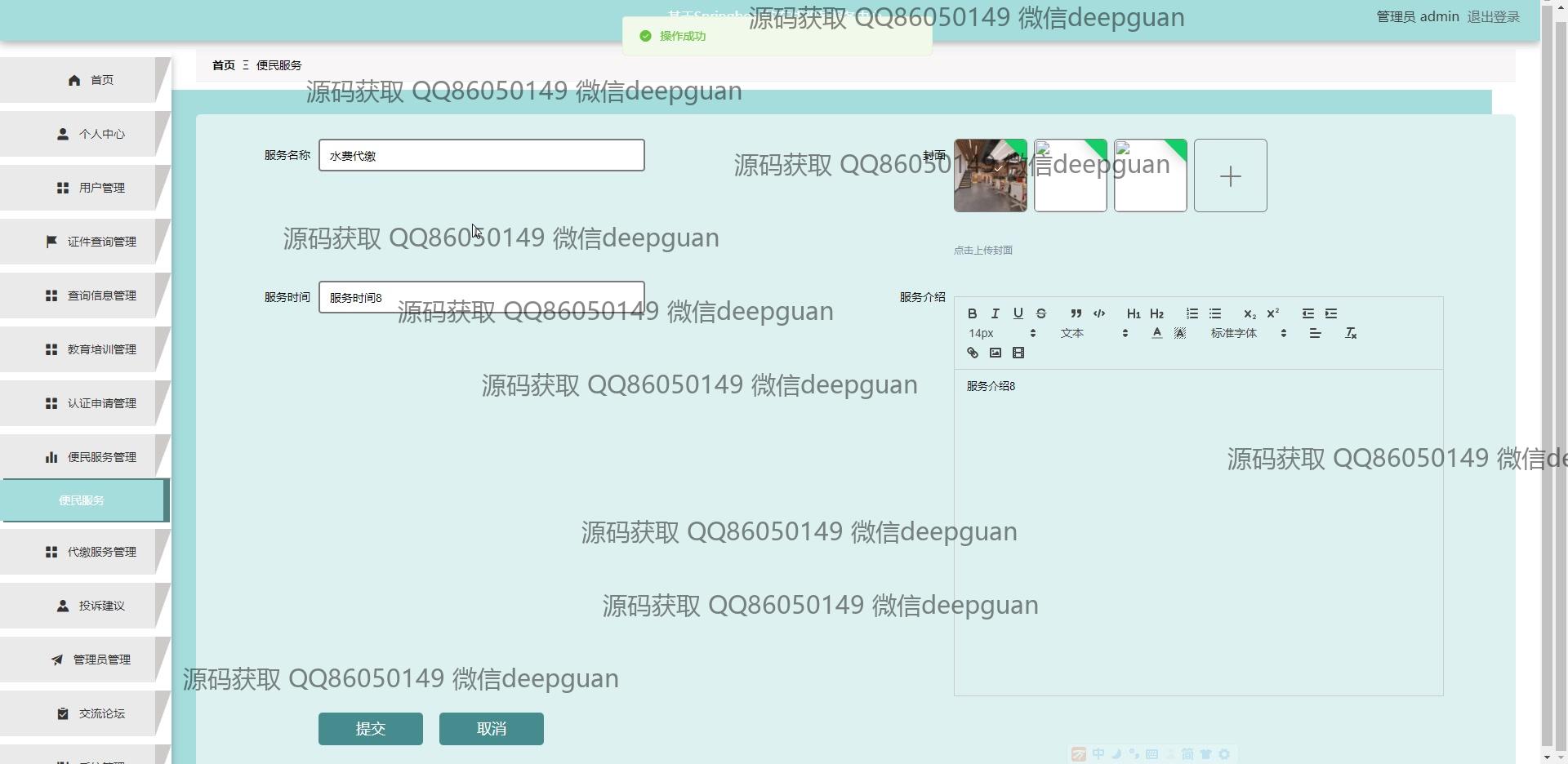The width and height of the screenshot is (1568, 764).
Task: Expand the 查询信息管理 sidebar menu
Action: click(85, 295)
